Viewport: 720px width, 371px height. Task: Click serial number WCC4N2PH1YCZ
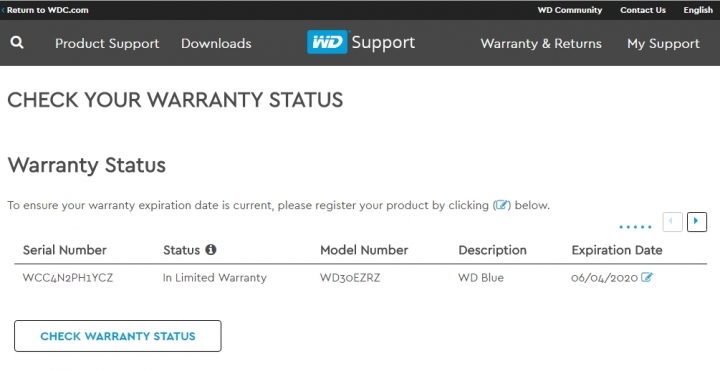pyautogui.click(x=68, y=278)
